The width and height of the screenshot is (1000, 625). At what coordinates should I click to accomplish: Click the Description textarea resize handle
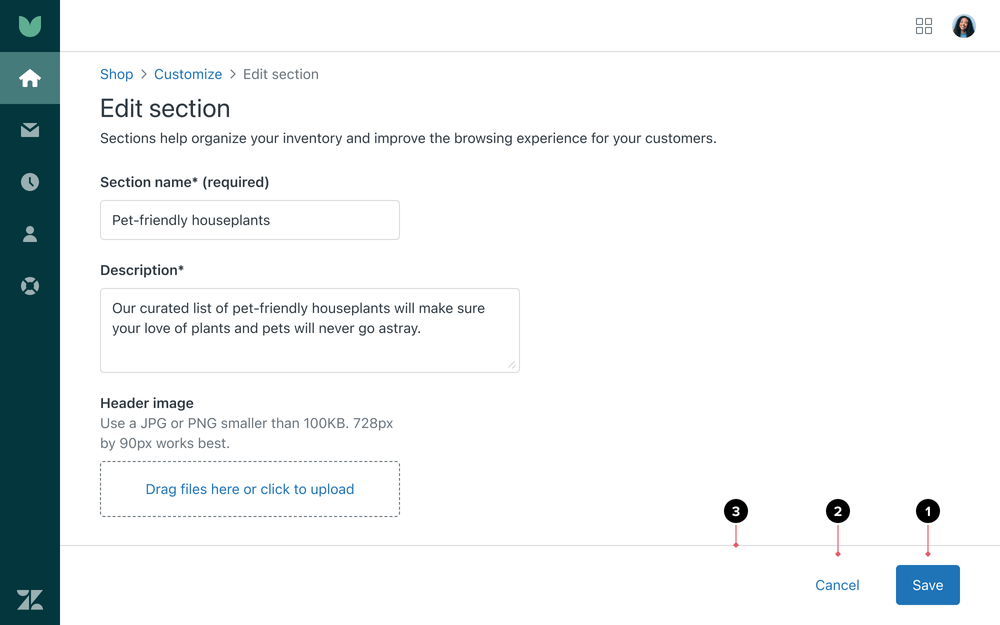point(512,365)
